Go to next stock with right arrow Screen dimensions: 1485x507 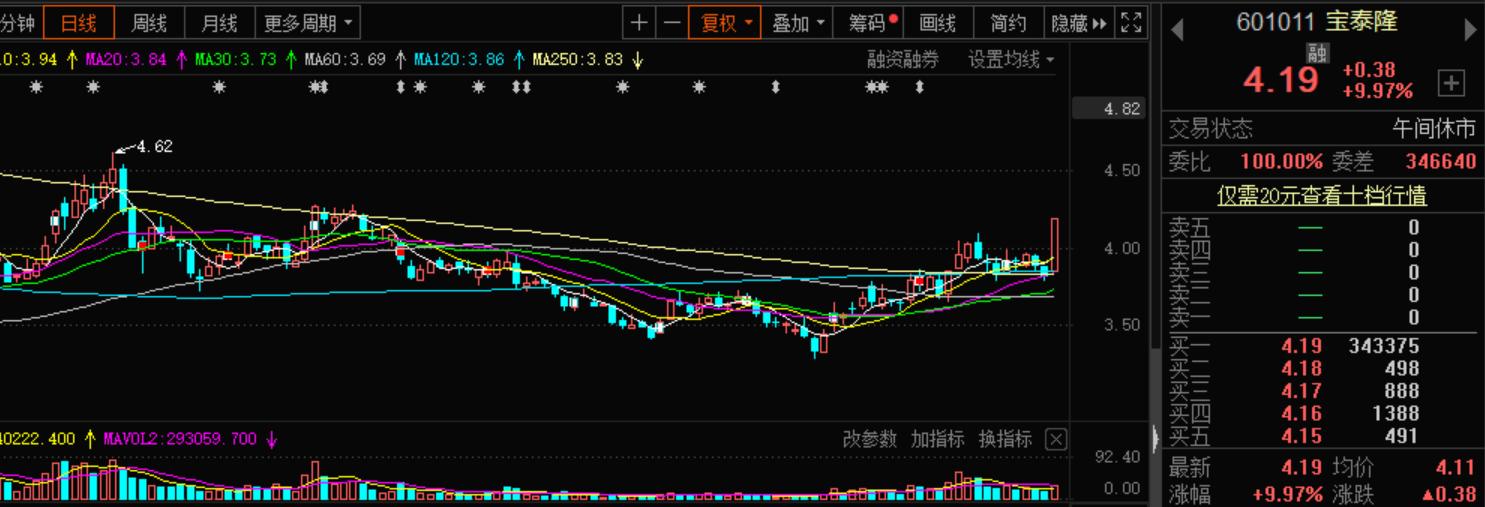pyautogui.click(x=1471, y=30)
